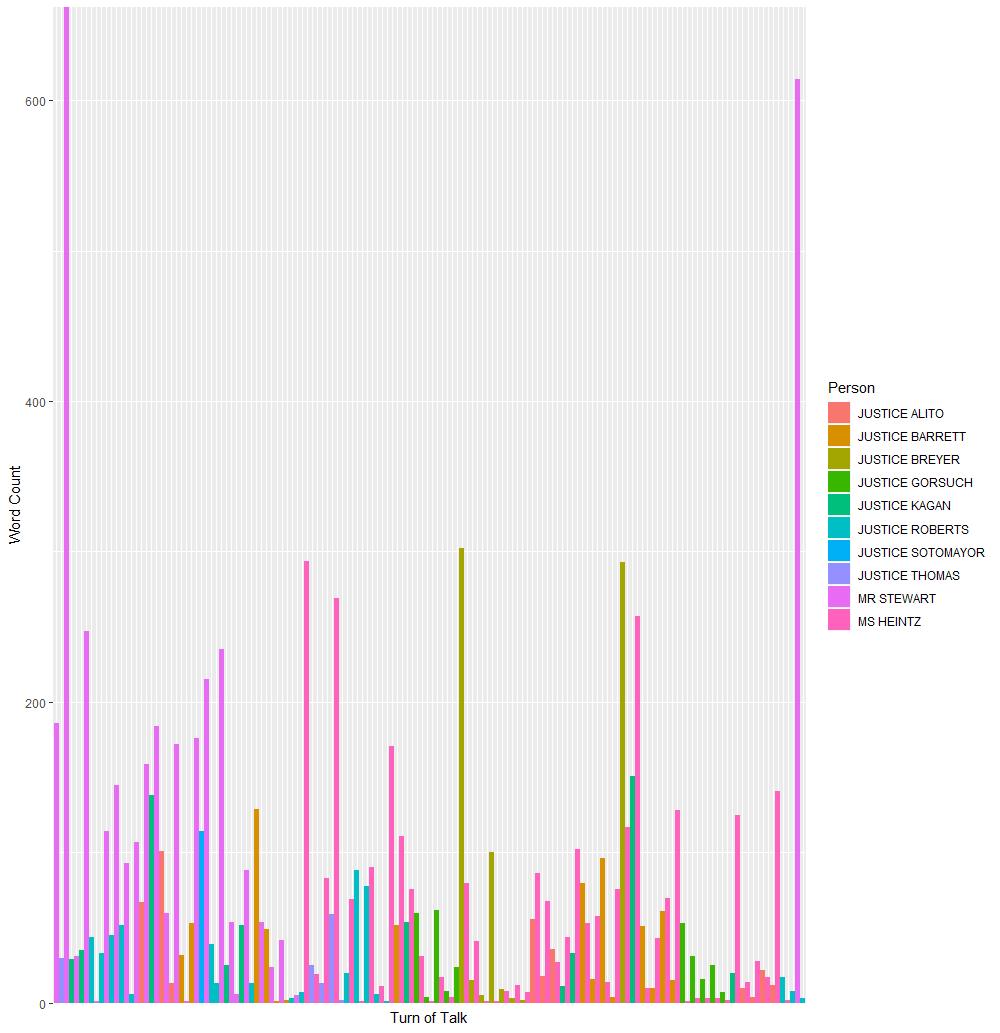Click the MR STEWART legend color swatch

(x=838, y=598)
